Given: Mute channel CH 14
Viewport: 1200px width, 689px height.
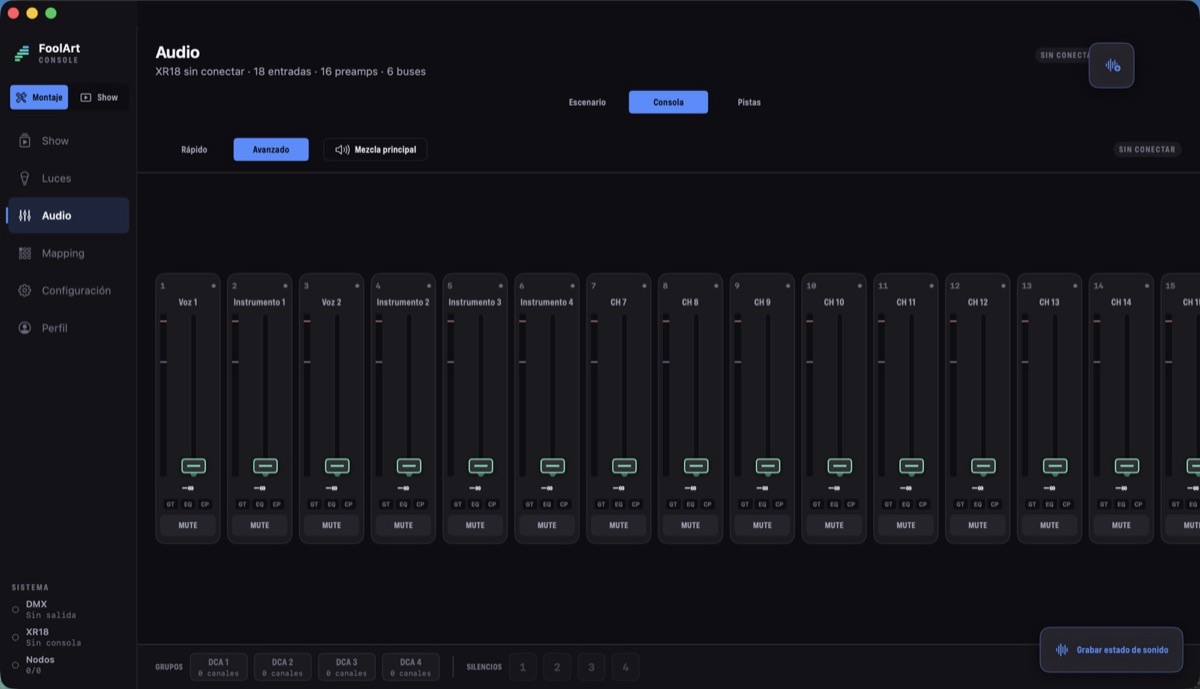Looking at the screenshot, I should (x=1121, y=525).
